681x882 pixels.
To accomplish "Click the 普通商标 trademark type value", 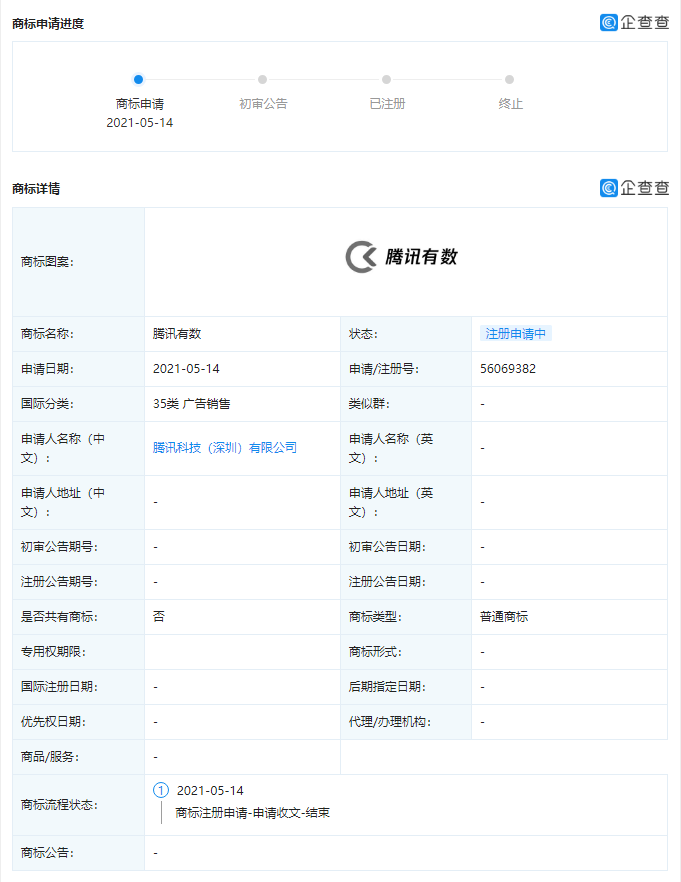I will 504,617.
